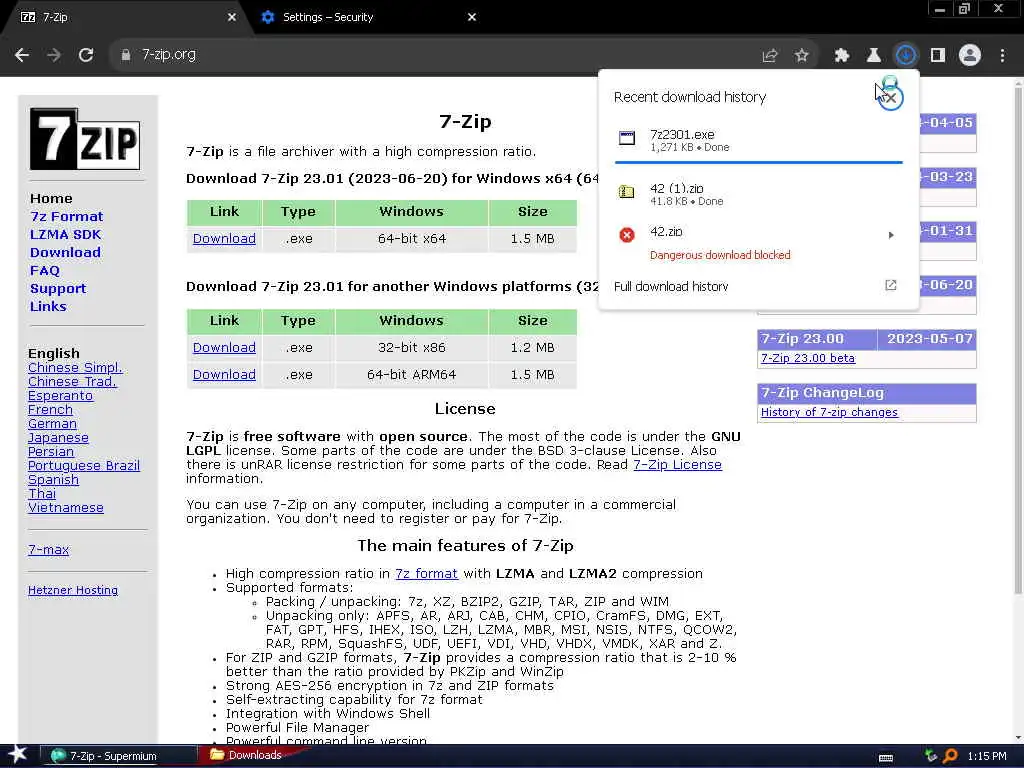
Task: Open the 7-max link
Action: (48, 550)
